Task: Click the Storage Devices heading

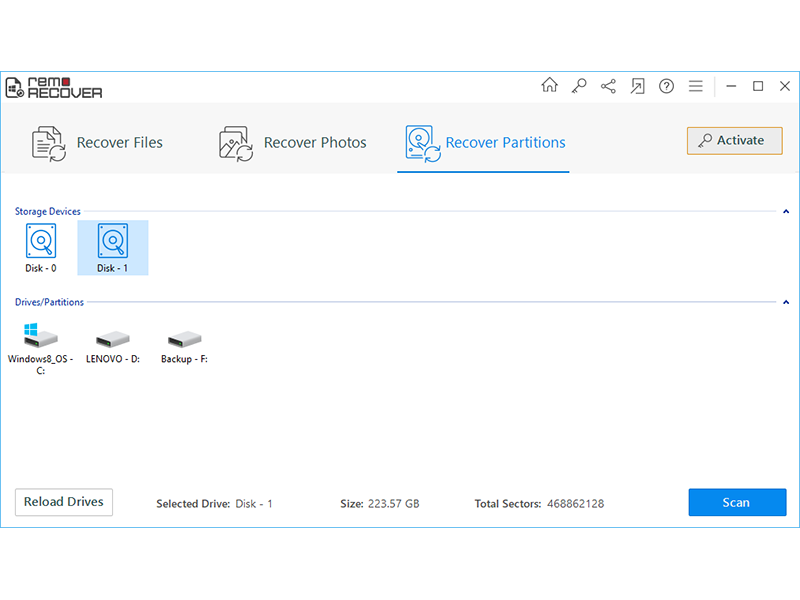Action: [x=47, y=211]
